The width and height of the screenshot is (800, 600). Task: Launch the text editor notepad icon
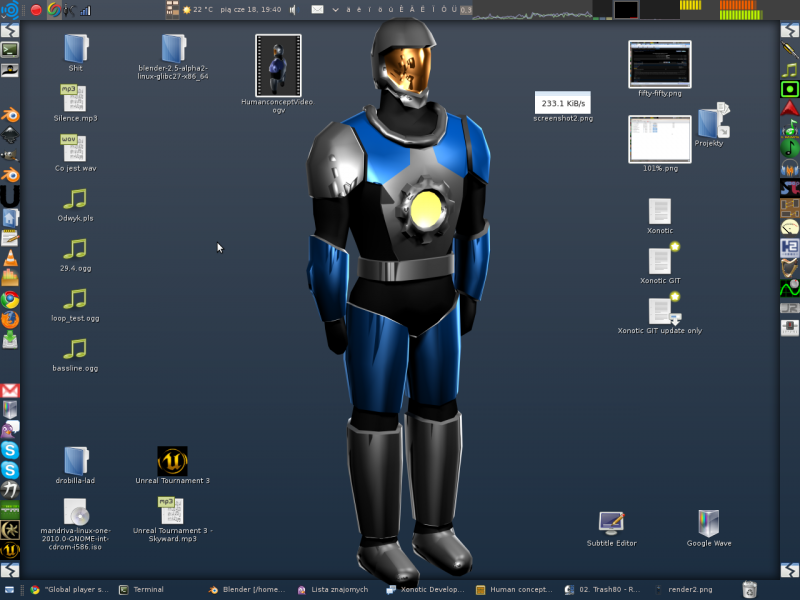10,237
